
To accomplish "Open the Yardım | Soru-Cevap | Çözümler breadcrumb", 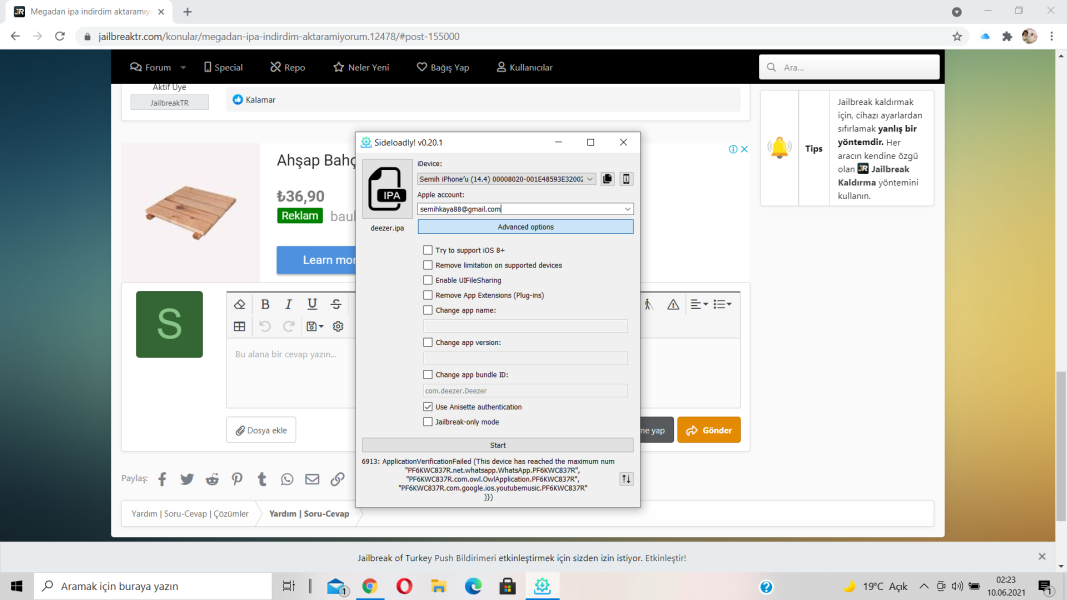I will point(190,514).
